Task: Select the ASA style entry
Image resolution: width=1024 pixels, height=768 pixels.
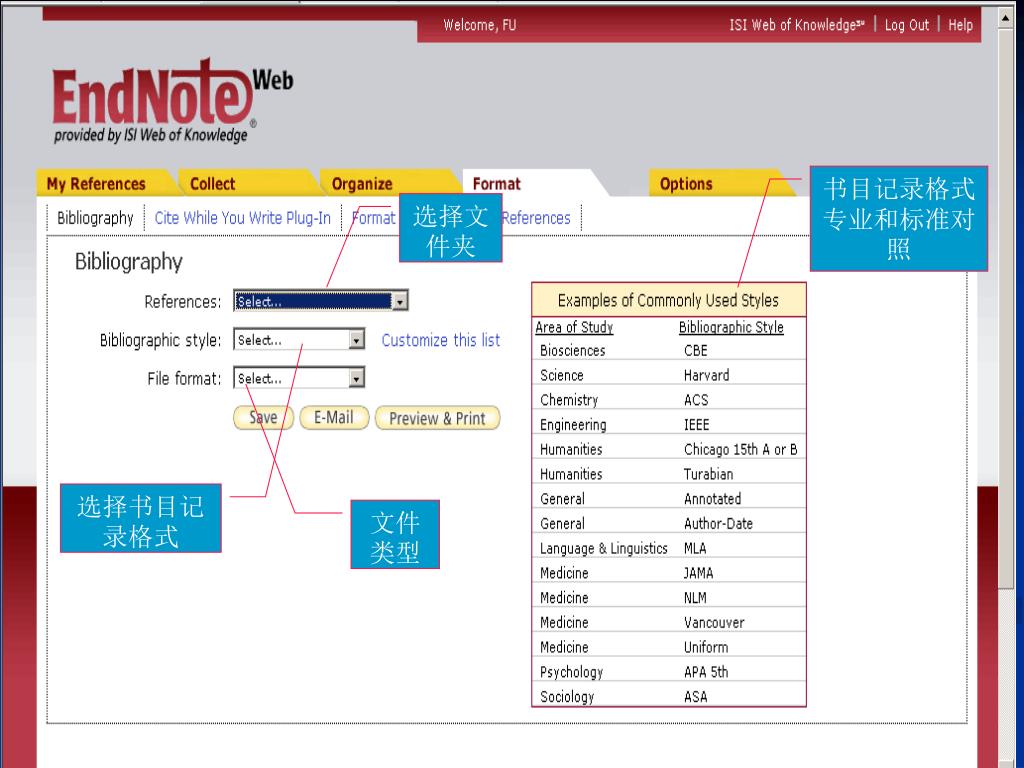Action: point(696,697)
